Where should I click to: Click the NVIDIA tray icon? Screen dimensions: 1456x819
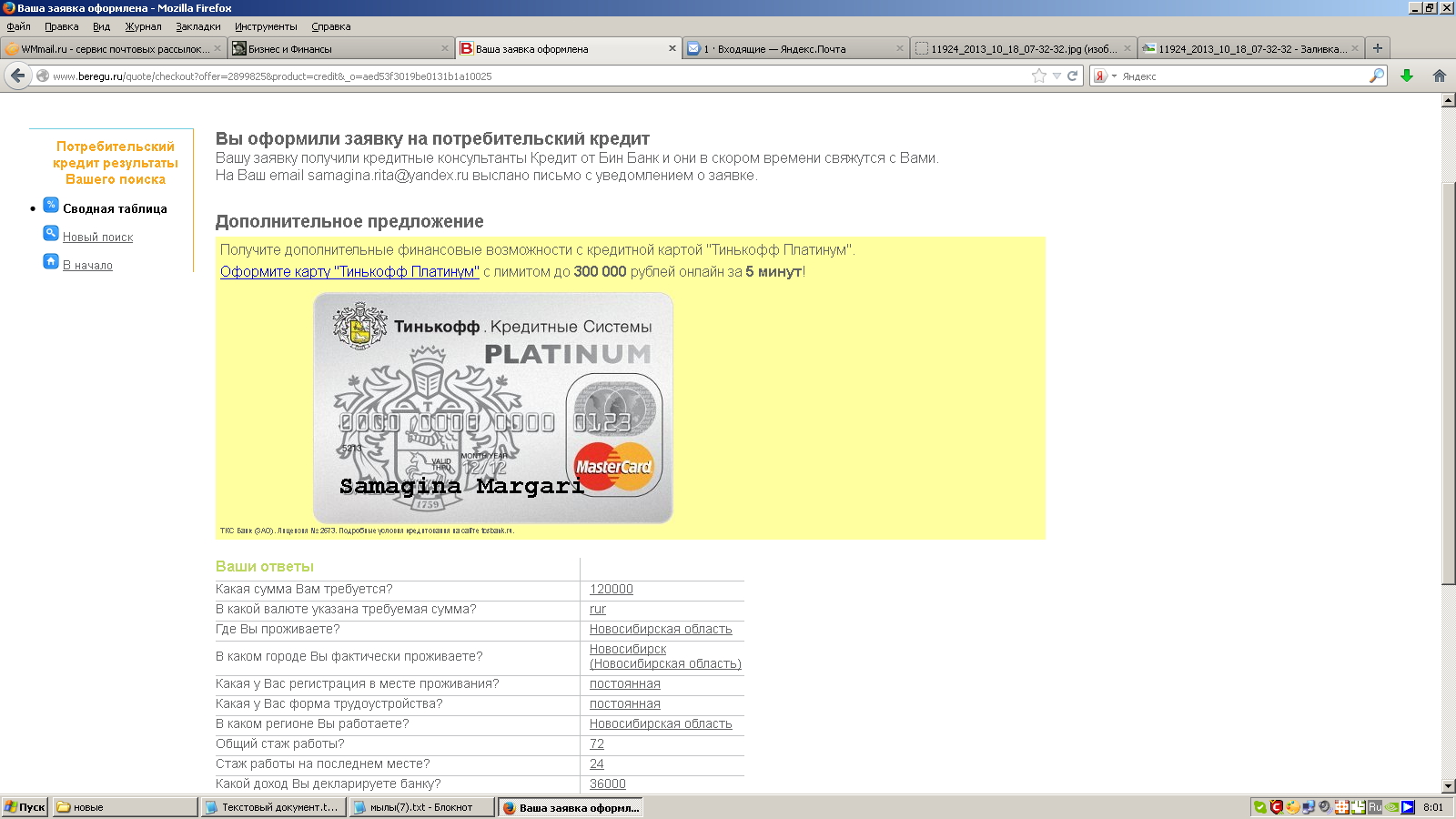[1391, 807]
